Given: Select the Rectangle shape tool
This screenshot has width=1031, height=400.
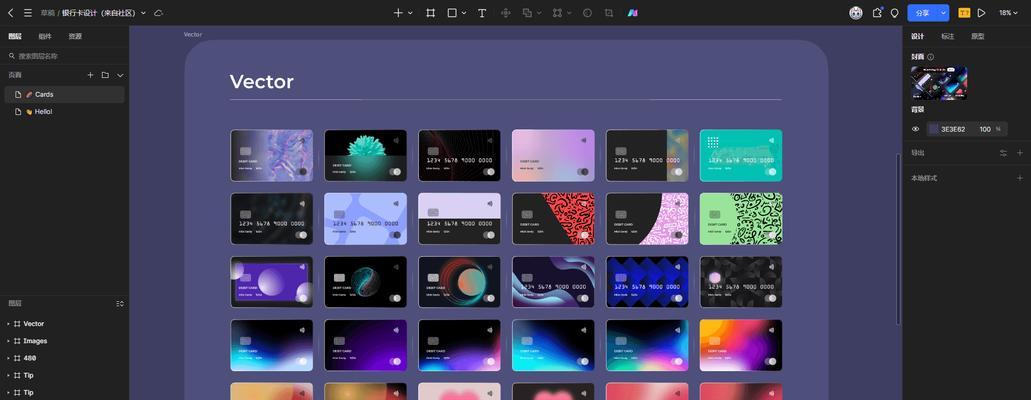Looking at the screenshot, I should (x=452, y=12).
